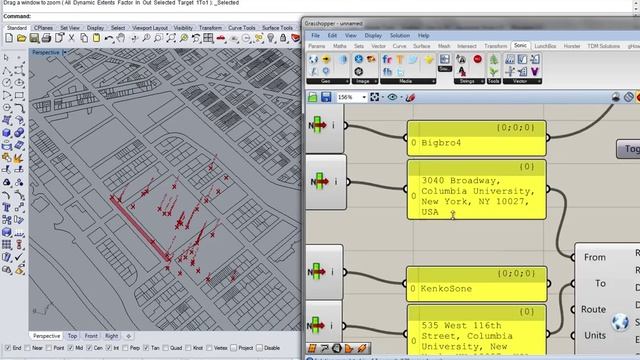Click the New file icon in Rhino toolbar
This screenshot has height=360, width=640.
pos(9,38)
